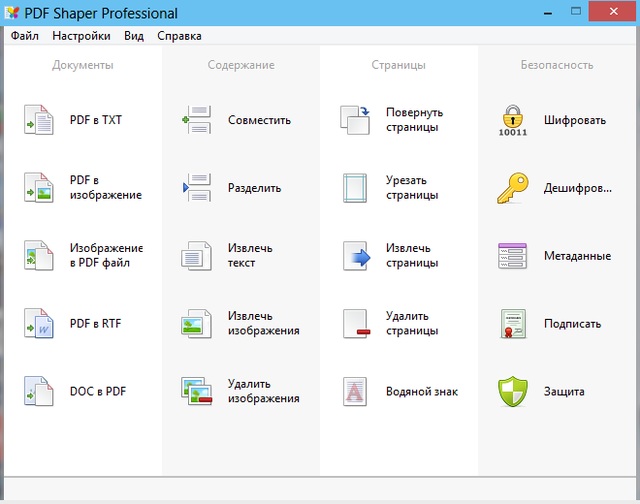Click the Документы column heading
The width and height of the screenshot is (640, 504).
82,65
